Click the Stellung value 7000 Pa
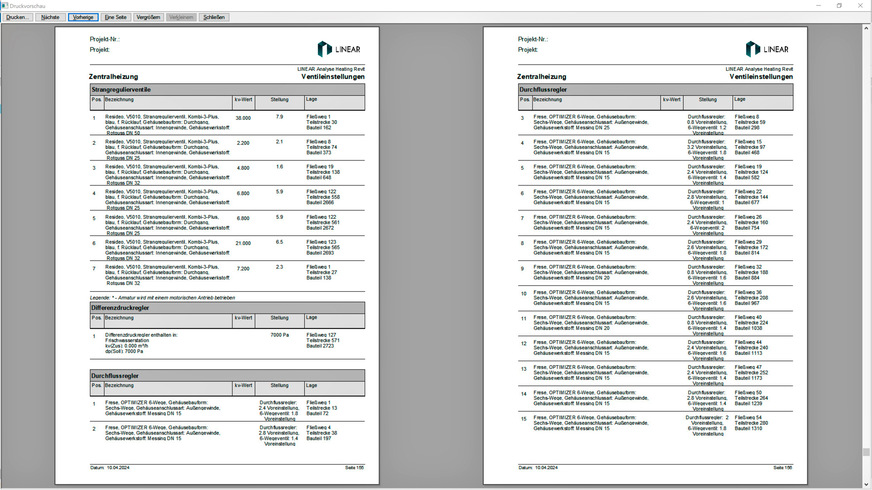Screen dimensions: 872x490 click(280, 335)
